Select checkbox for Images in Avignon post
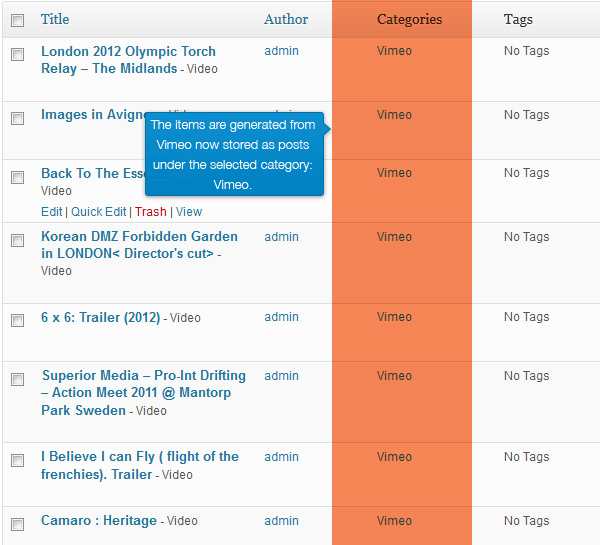 coord(17,118)
